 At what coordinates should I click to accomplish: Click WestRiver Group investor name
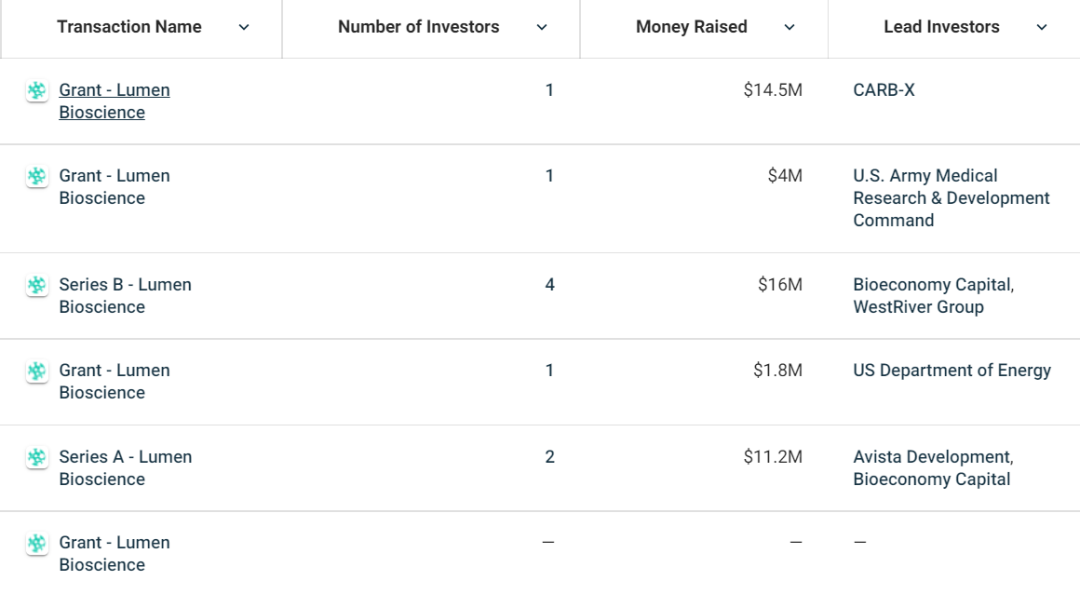click(918, 307)
